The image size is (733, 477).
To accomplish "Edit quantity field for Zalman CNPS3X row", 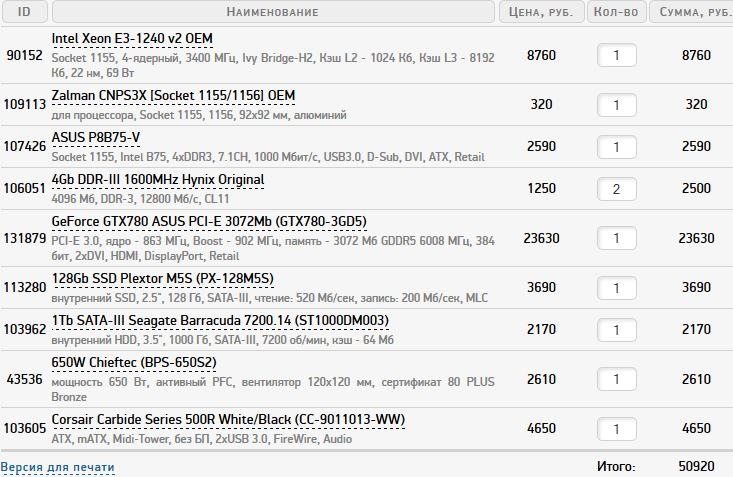I will [x=616, y=105].
